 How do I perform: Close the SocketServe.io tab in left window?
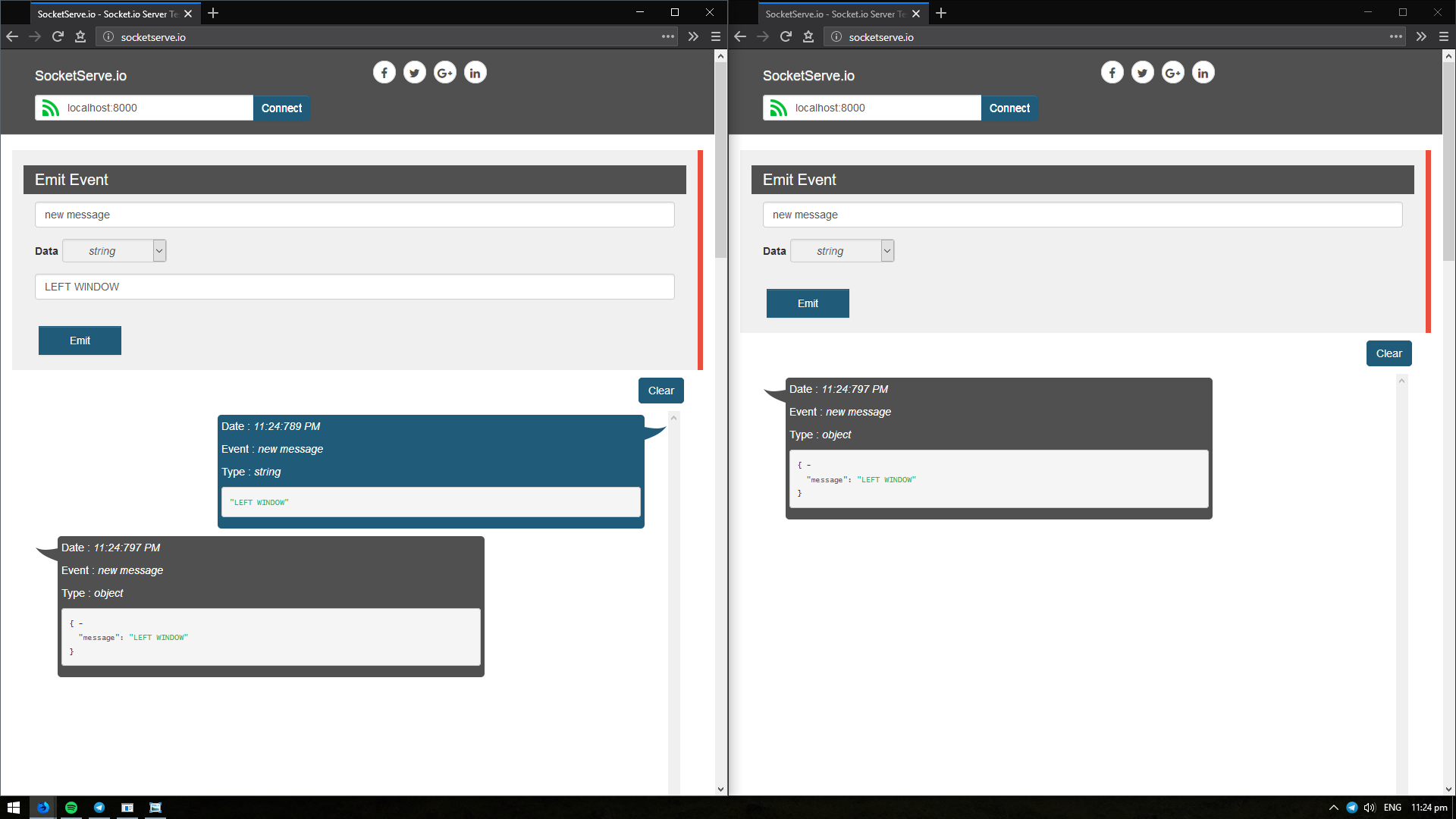[188, 14]
